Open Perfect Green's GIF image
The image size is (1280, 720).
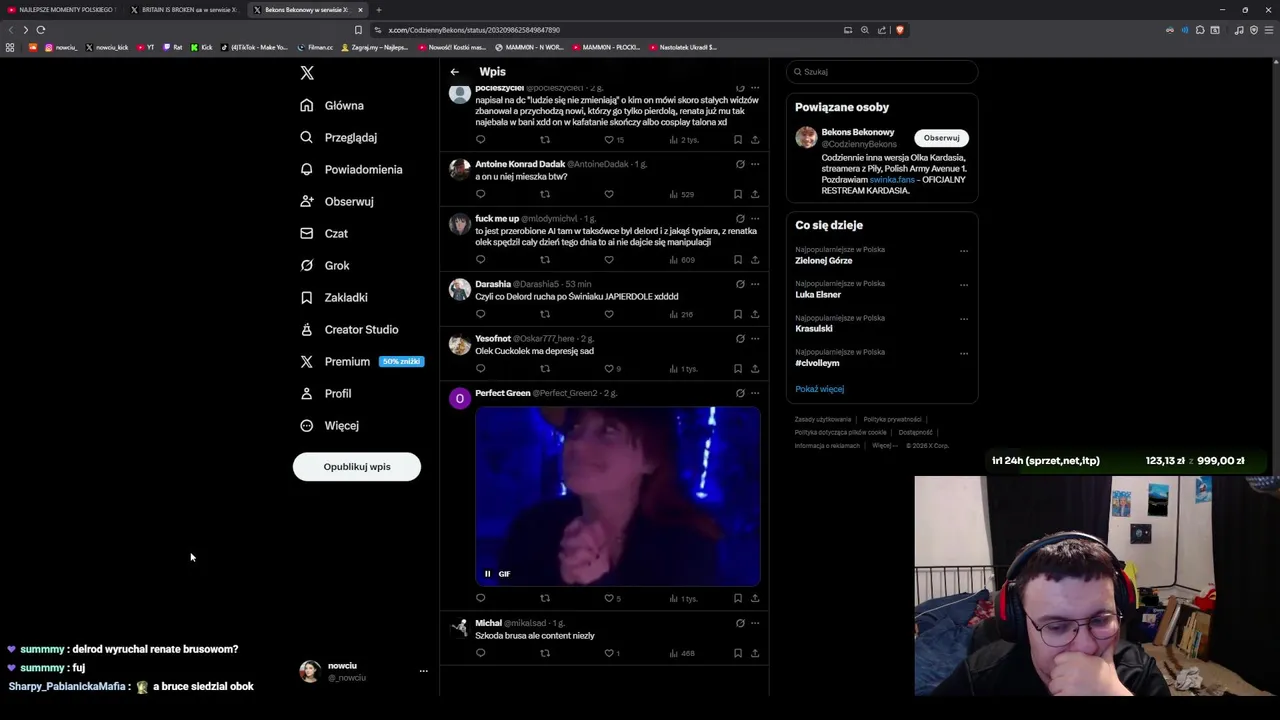tap(618, 495)
